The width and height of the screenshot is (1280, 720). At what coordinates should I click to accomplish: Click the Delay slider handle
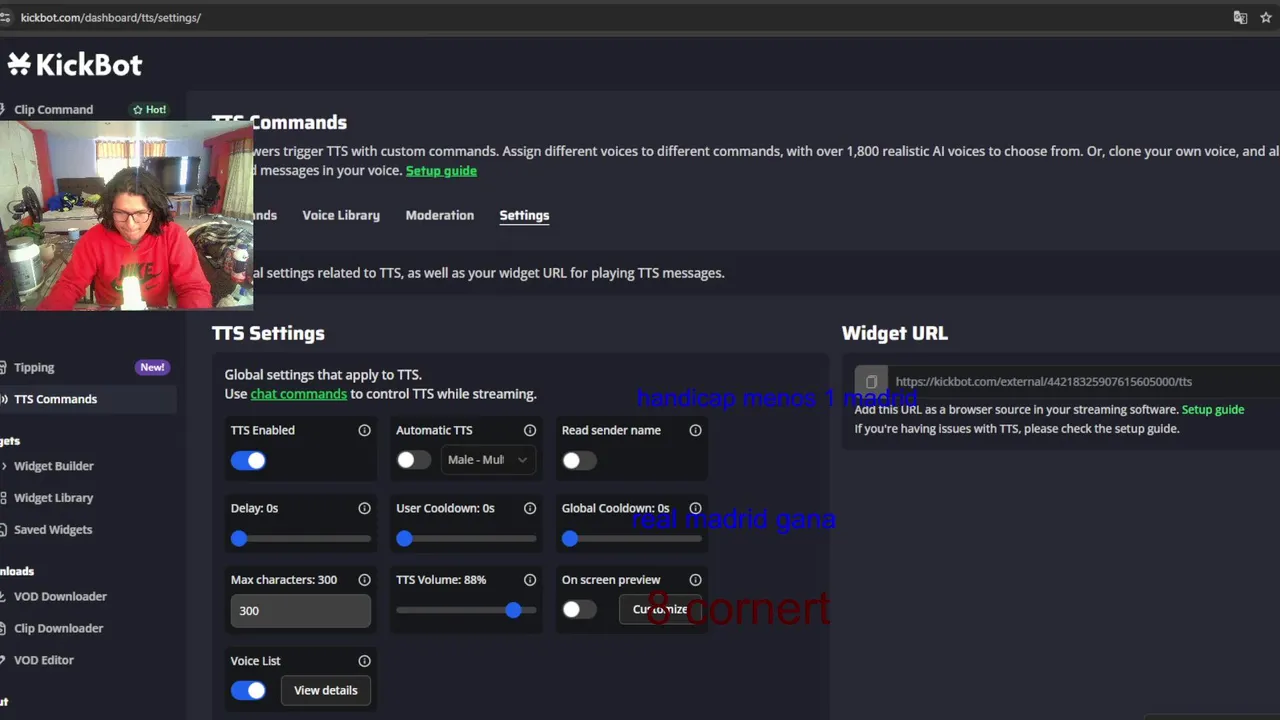239,539
